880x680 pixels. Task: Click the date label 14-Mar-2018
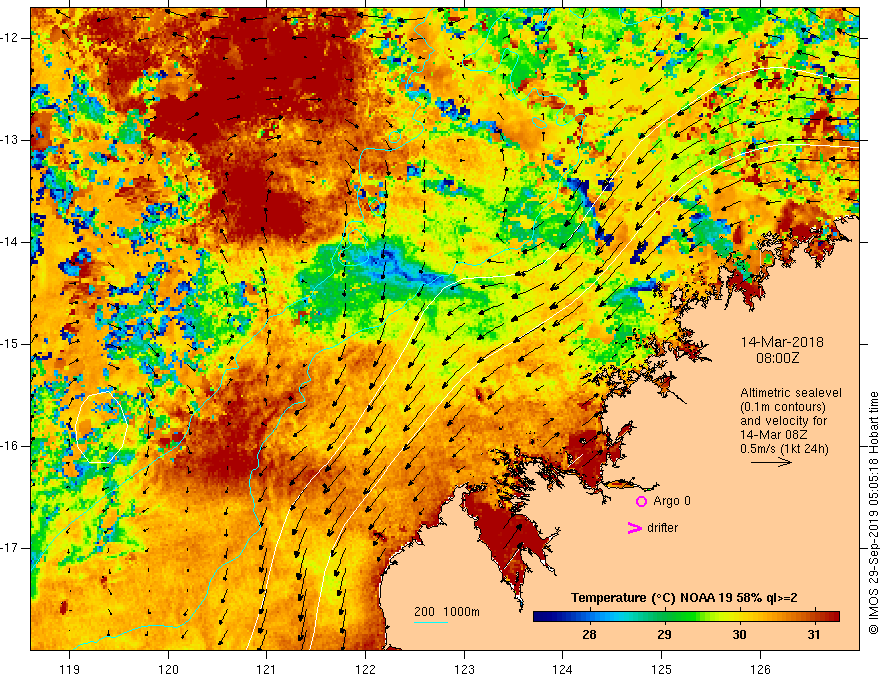point(782,342)
